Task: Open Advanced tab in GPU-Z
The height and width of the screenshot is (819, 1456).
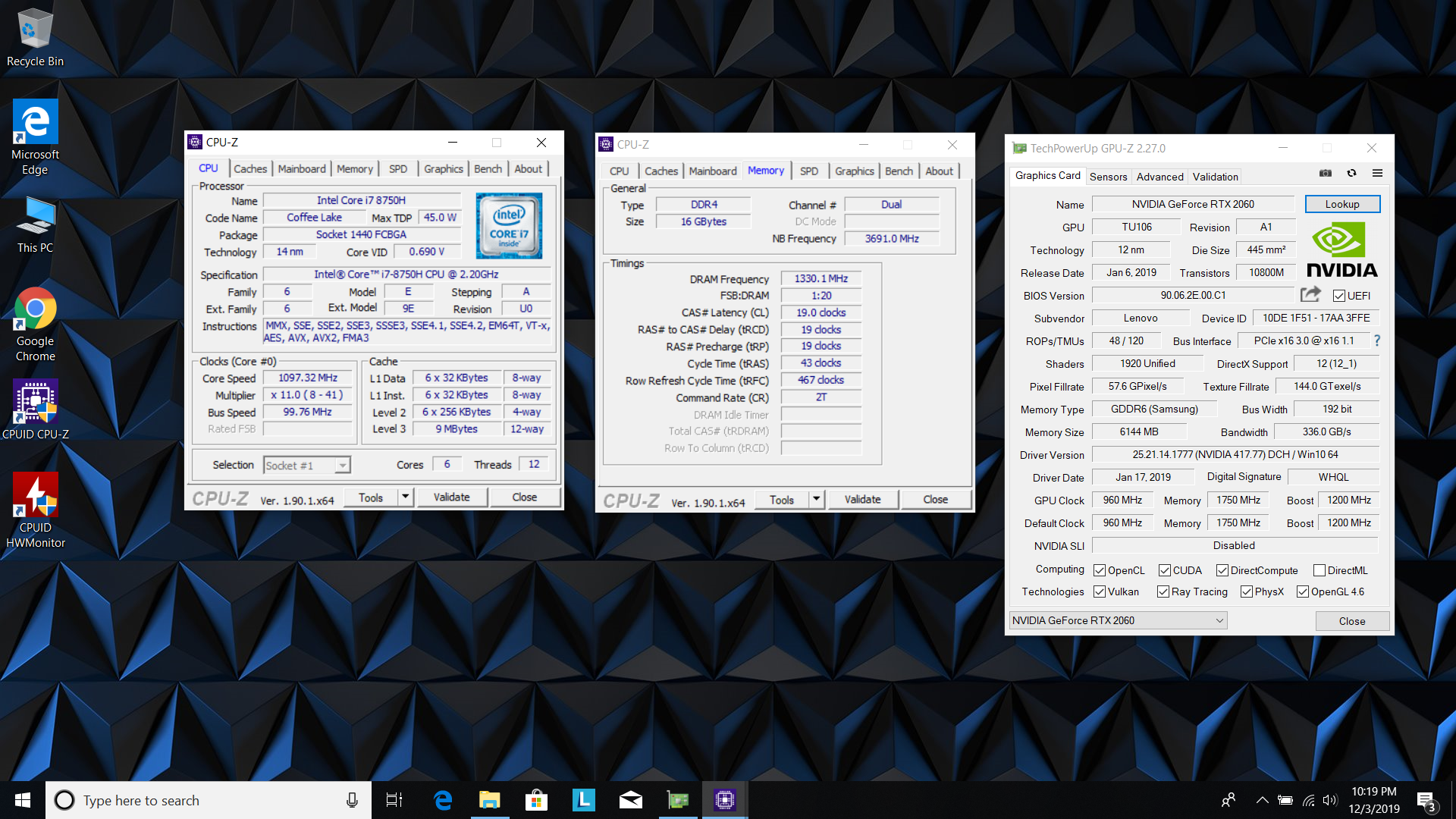Action: click(x=1159, y=177)
